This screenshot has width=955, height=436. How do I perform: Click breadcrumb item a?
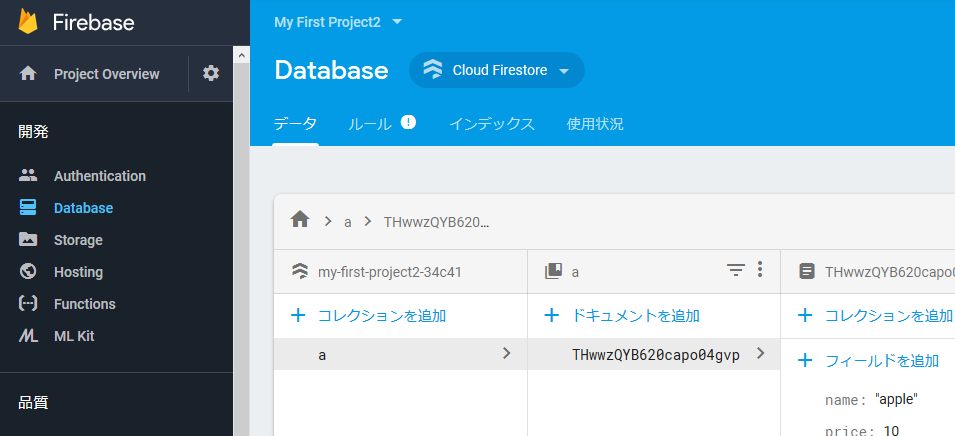(x=348, y=222)
